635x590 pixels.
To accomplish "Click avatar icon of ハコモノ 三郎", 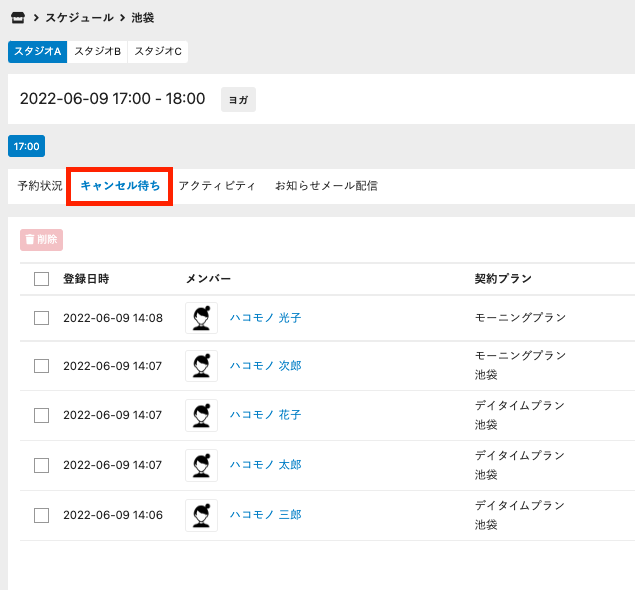I will click(x=201, y=515).
